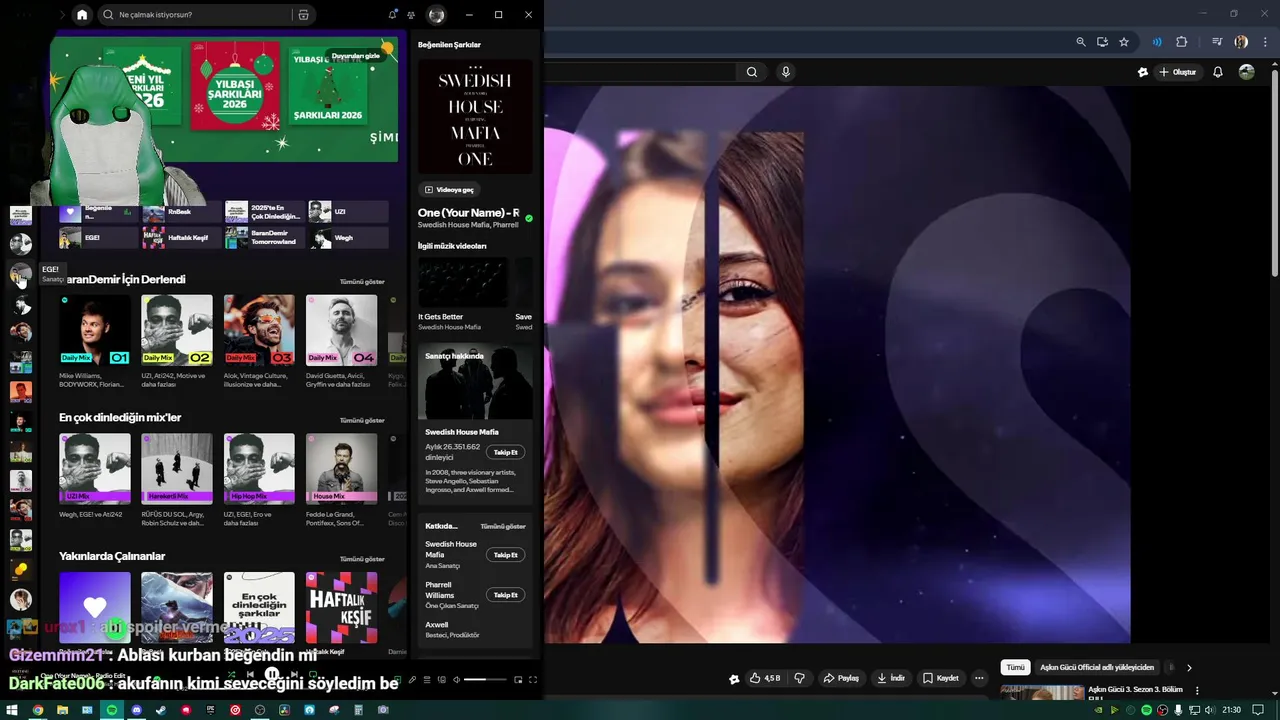Hide announcements with 'Duyuruları gizle'

(x=356, y=56)
